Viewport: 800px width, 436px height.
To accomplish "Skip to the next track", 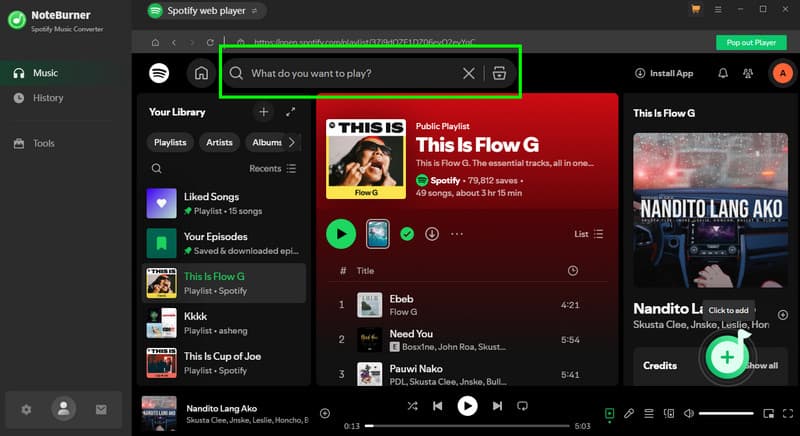I will (x=497, y=406).
